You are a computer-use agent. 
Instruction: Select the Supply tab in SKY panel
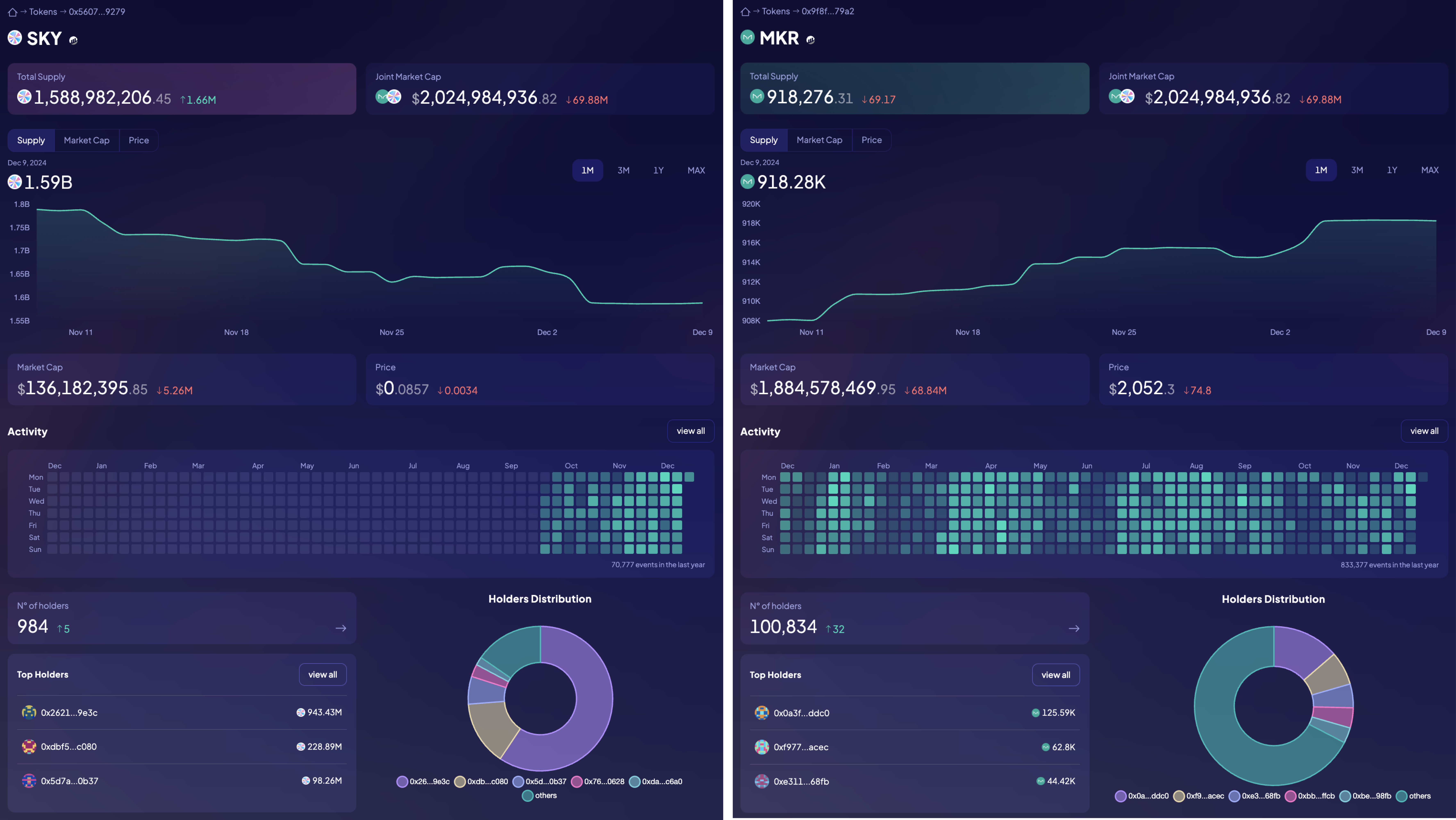(31, 140)
